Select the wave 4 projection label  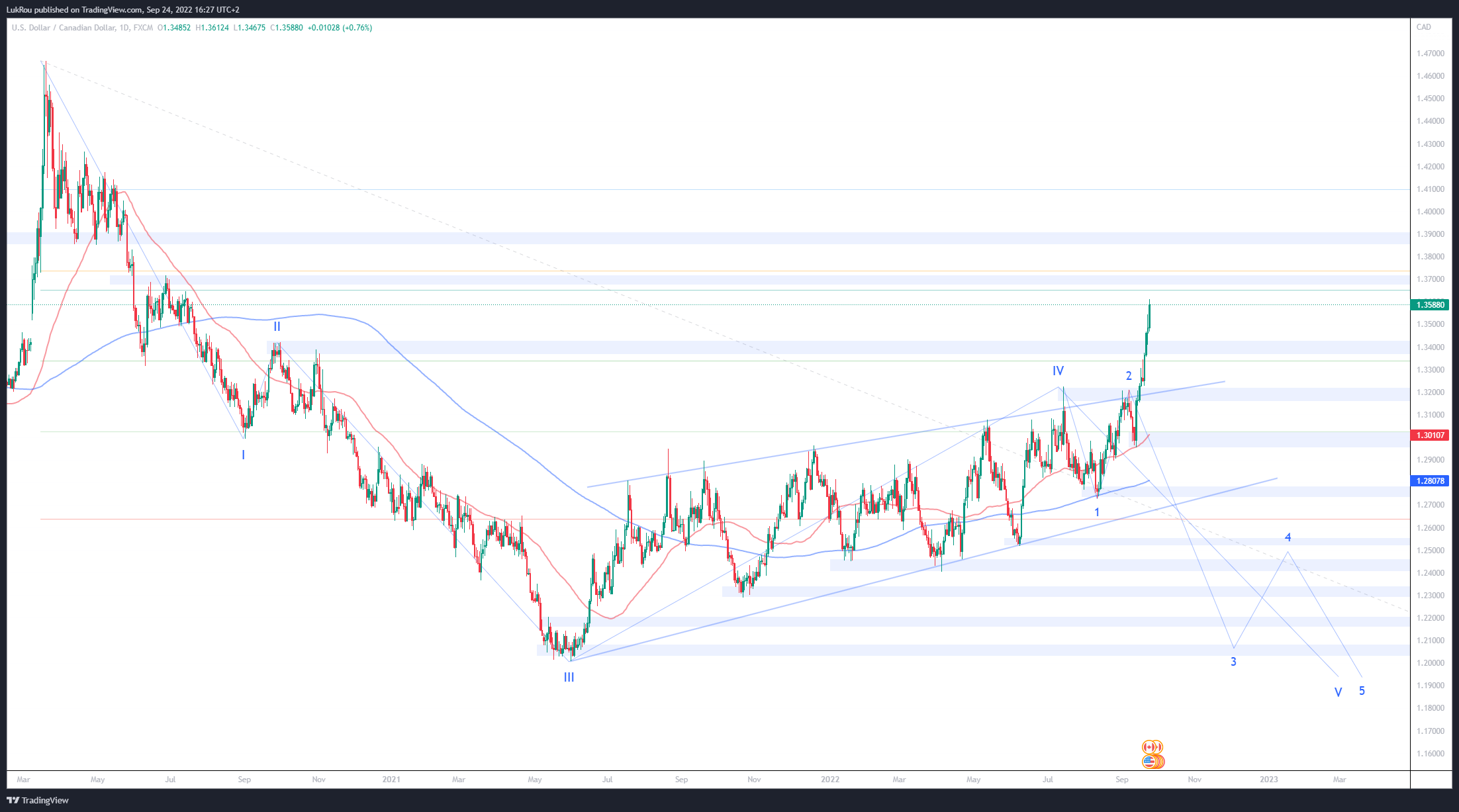click(1288, 537)
